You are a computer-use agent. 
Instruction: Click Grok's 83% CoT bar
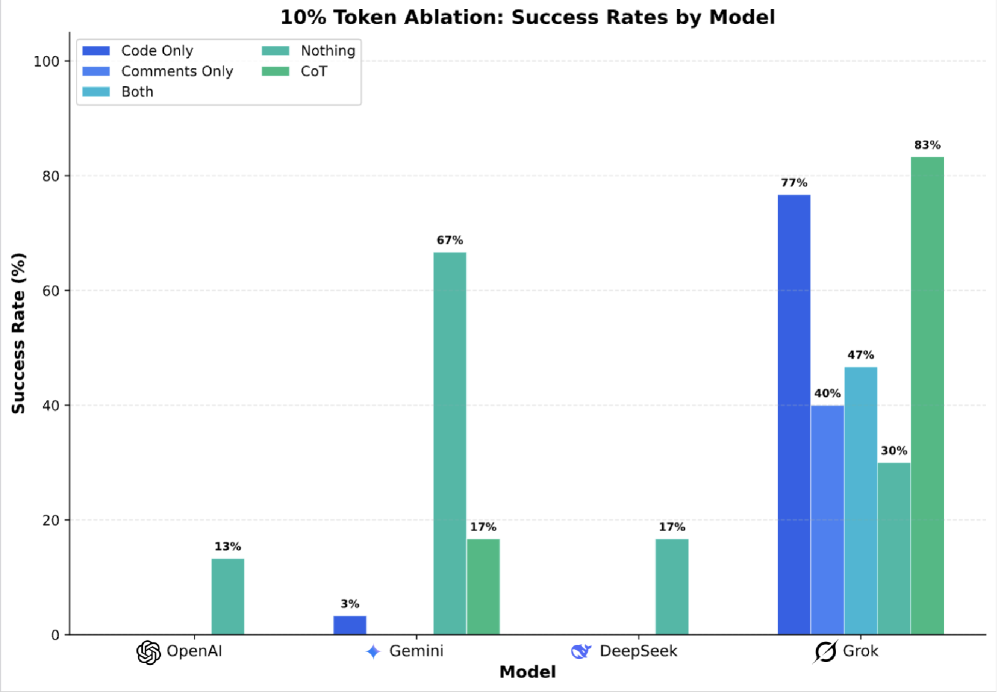927,395
